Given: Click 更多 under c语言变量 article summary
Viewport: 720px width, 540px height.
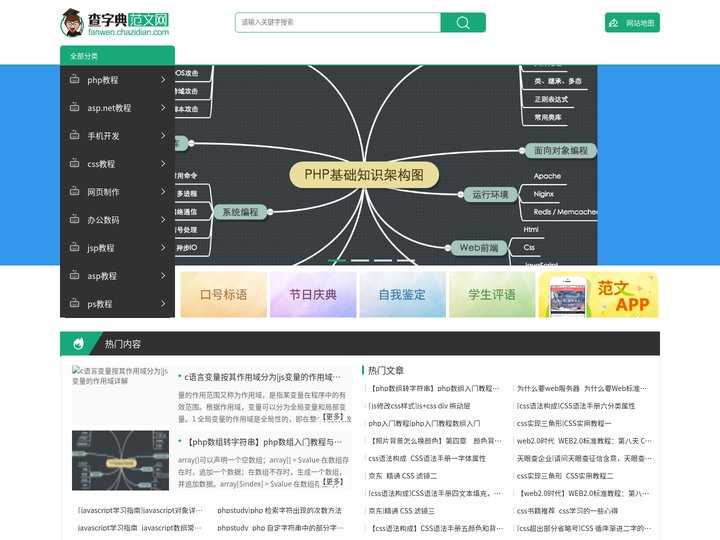Looking at the screenshot, I should pyautogui.click(x=333, y=417).
